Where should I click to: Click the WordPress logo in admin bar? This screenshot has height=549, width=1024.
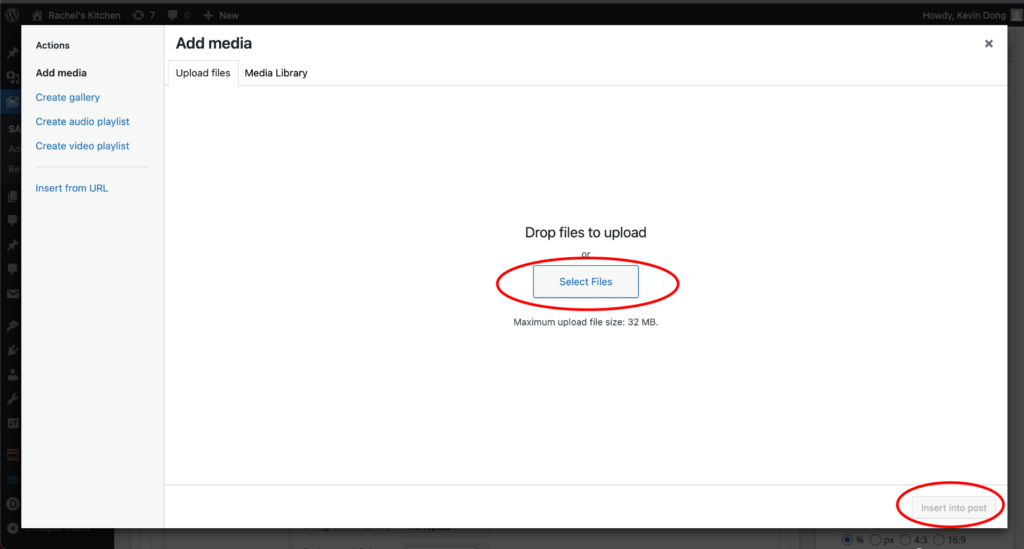pos(12,15)
